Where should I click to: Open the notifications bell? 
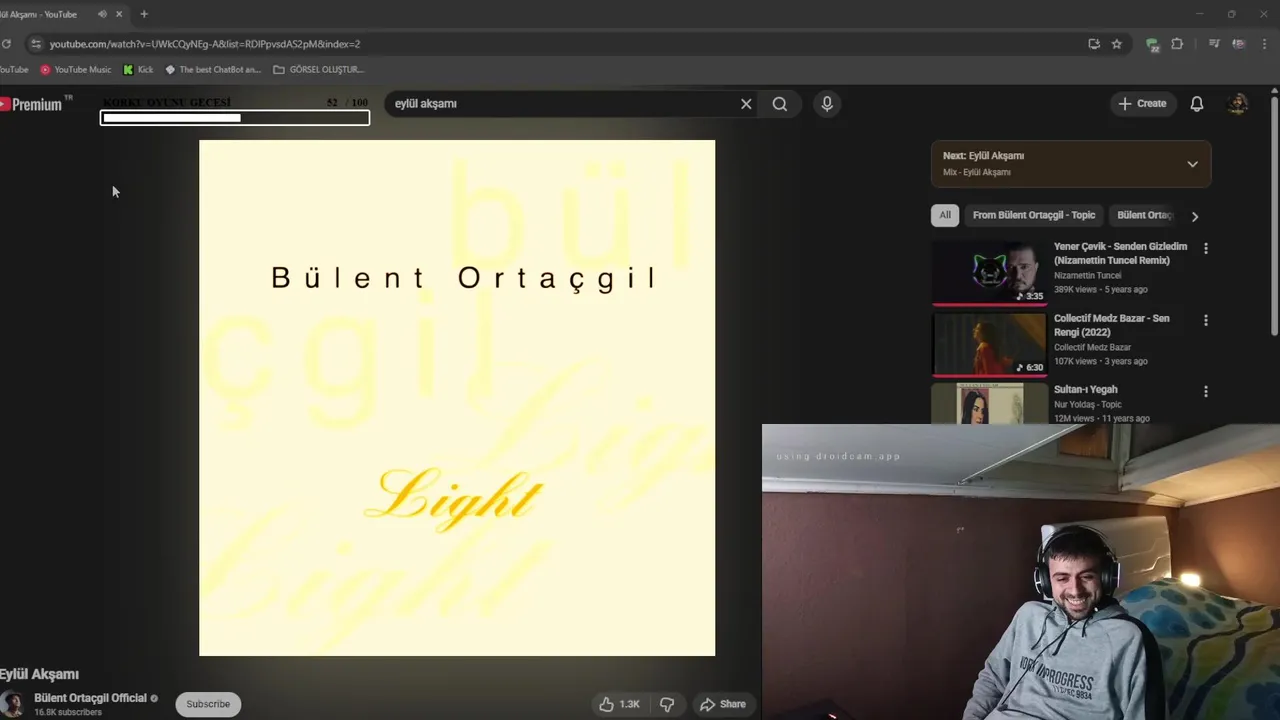[1197, 104]
